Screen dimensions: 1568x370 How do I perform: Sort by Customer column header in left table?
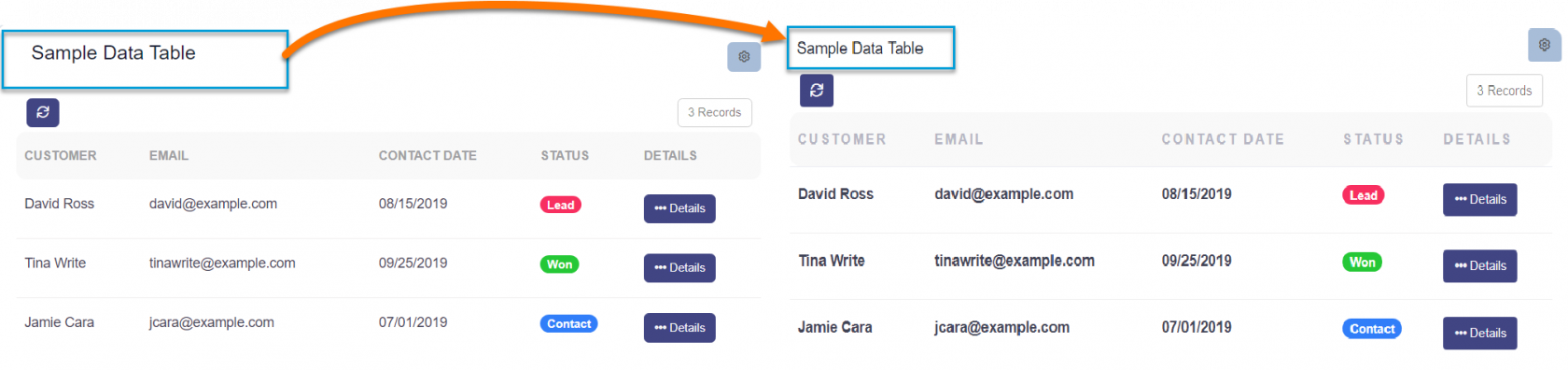click(x=61, y=156)
